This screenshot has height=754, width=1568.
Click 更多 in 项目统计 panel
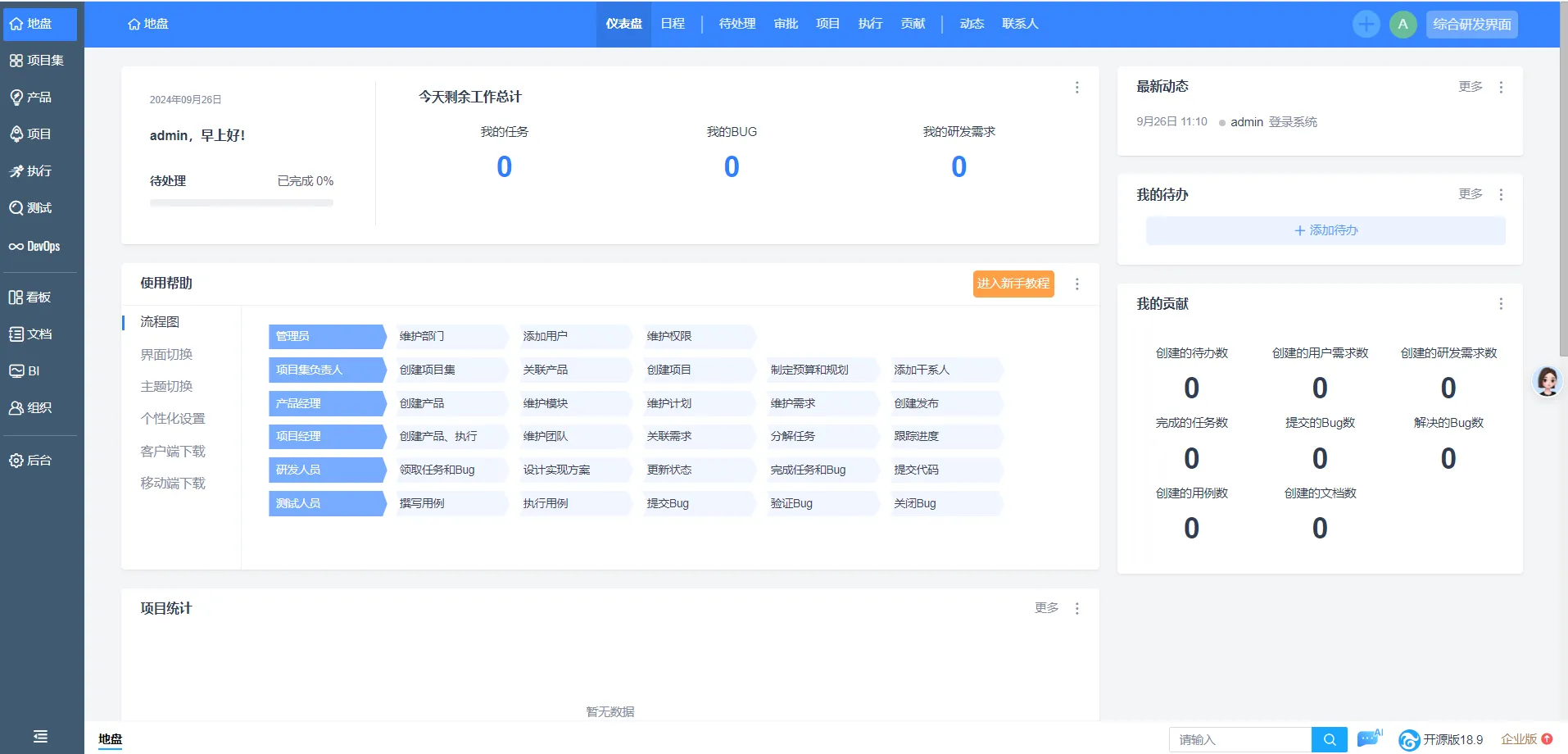pos(1046,608)
